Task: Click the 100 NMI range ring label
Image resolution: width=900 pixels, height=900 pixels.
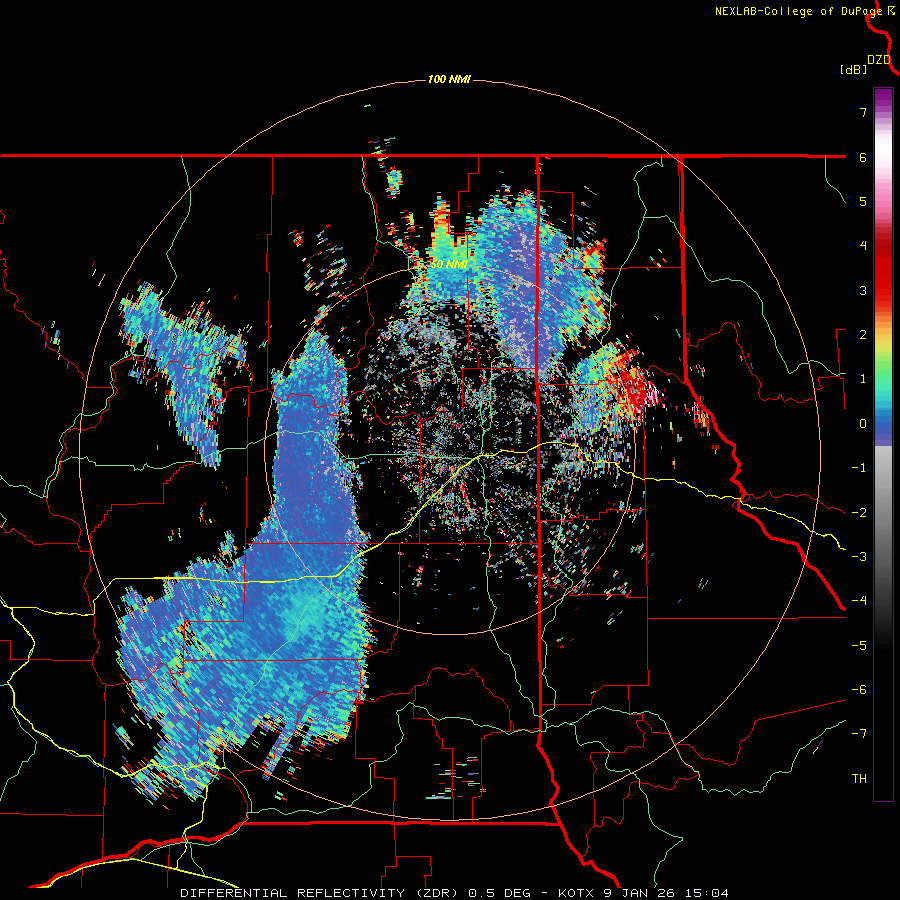Action: pos(449,79)
